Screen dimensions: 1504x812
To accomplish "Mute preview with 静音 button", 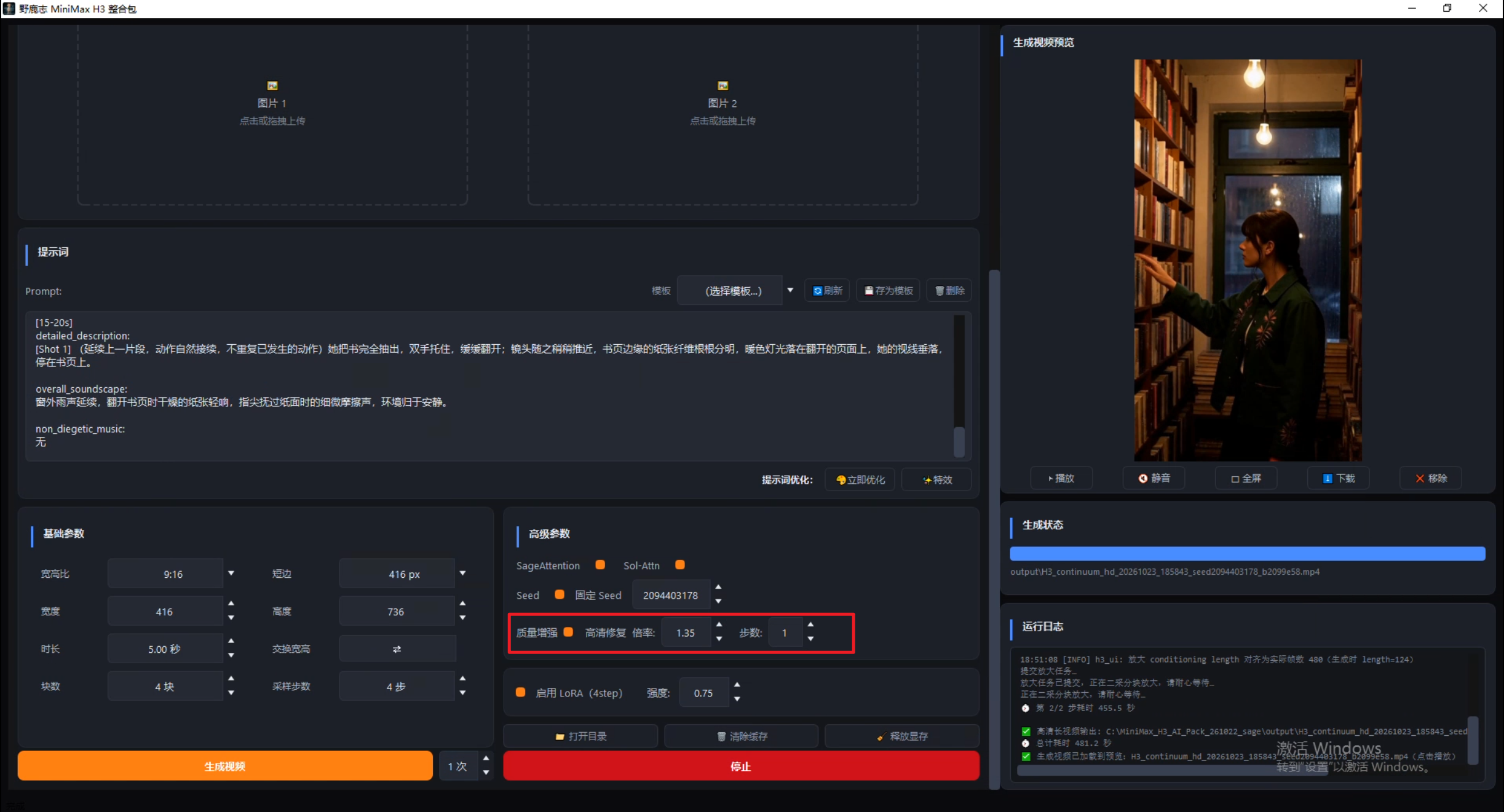I will (x=1154, y=478).
